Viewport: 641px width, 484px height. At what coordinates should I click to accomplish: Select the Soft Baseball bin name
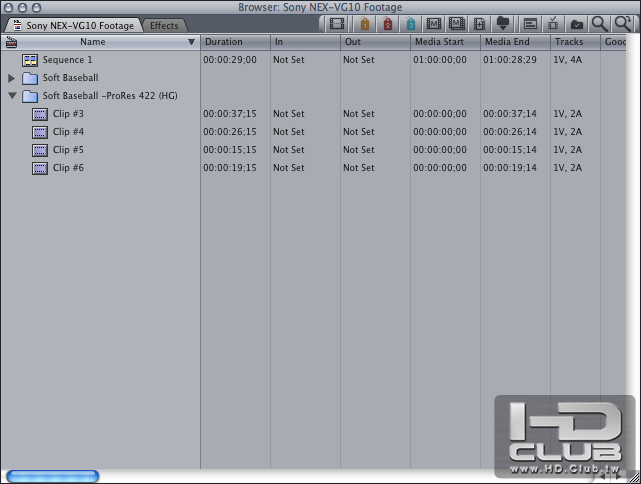tap(70, 78)
